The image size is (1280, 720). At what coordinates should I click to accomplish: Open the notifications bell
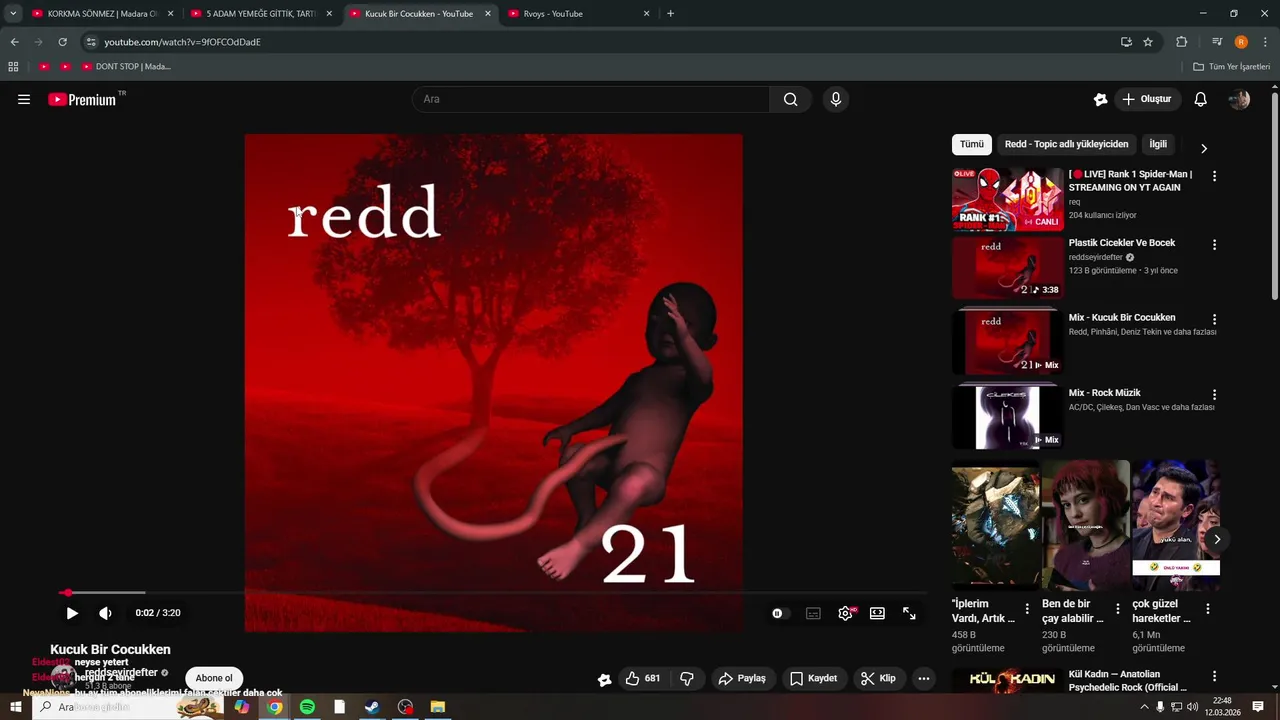click(1200, 99)
